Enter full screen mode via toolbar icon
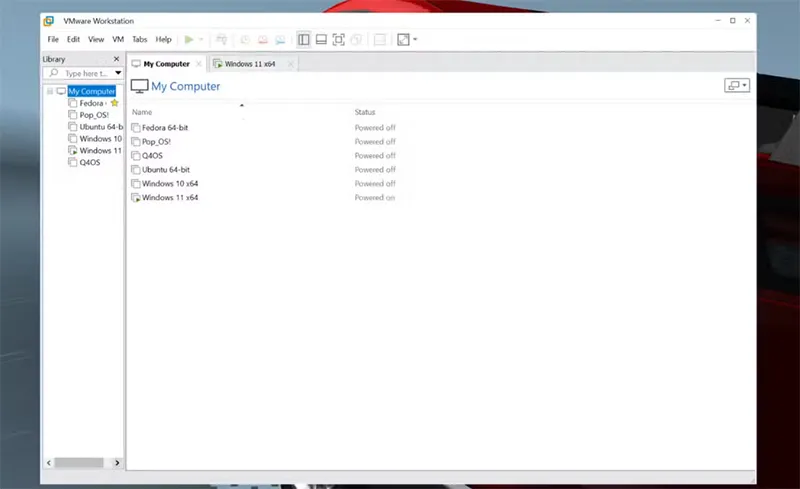The height and width of the screenshot is (489, 800). coord(338,39)
